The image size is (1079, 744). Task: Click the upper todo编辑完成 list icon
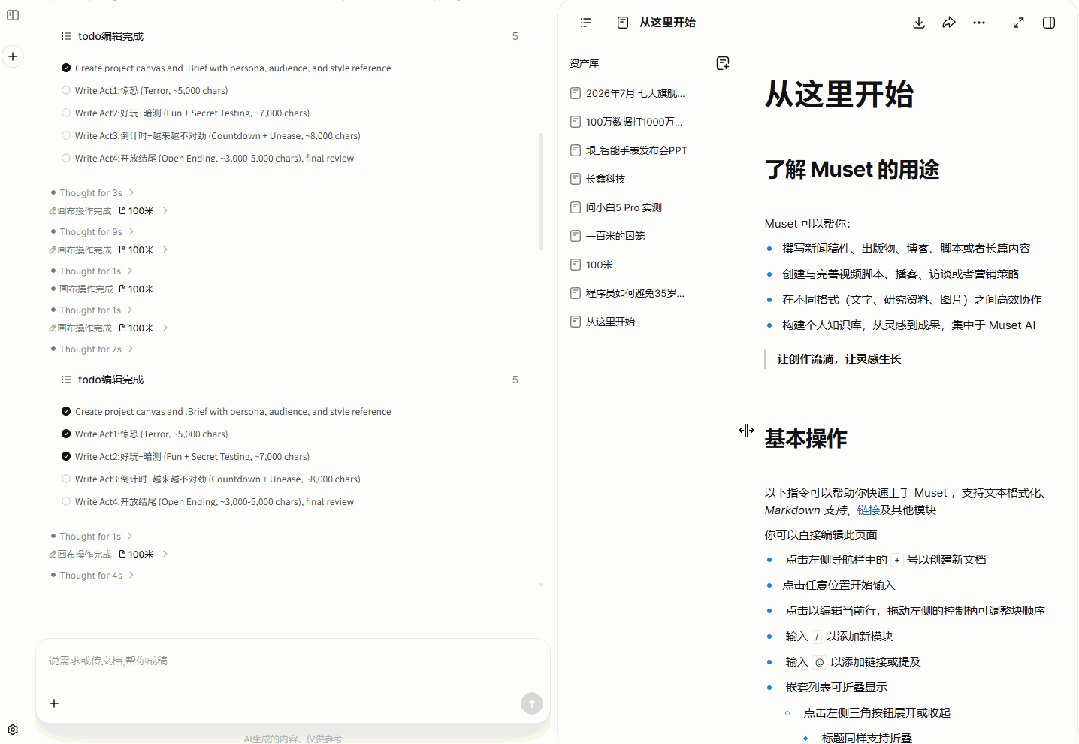tap(66, 36)
